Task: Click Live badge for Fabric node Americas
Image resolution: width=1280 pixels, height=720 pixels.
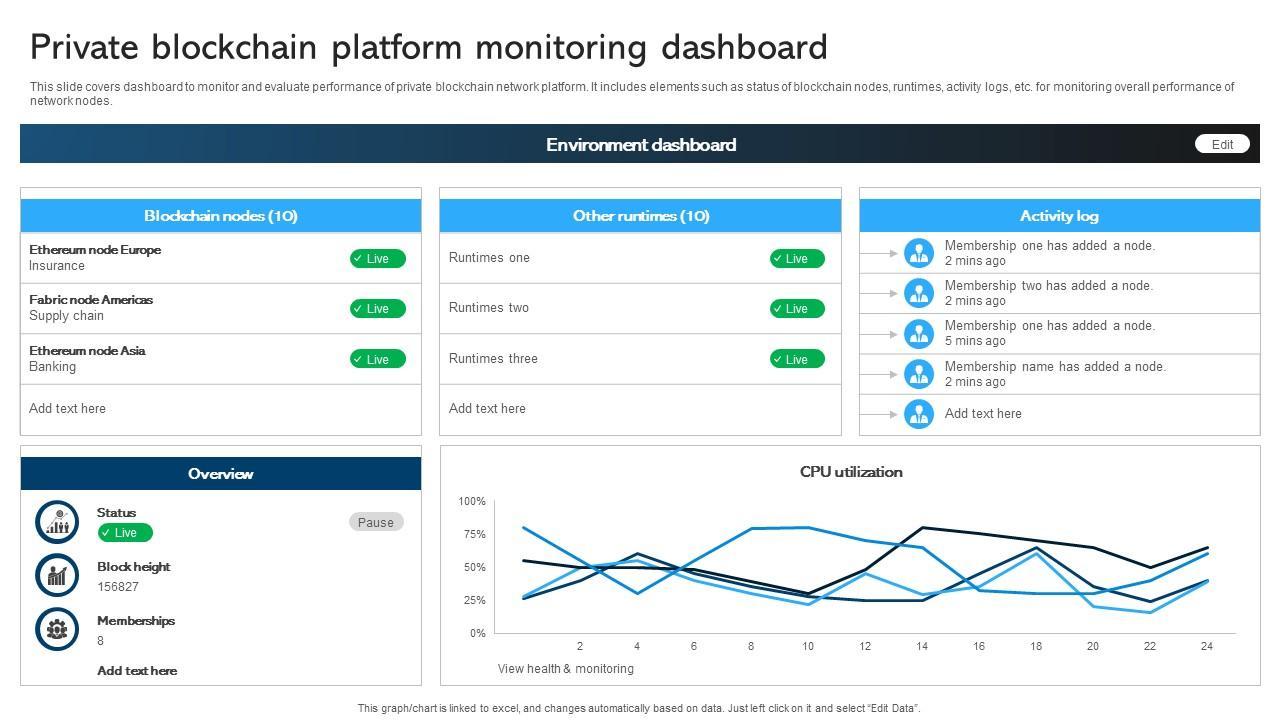Action: coord(378,308)
